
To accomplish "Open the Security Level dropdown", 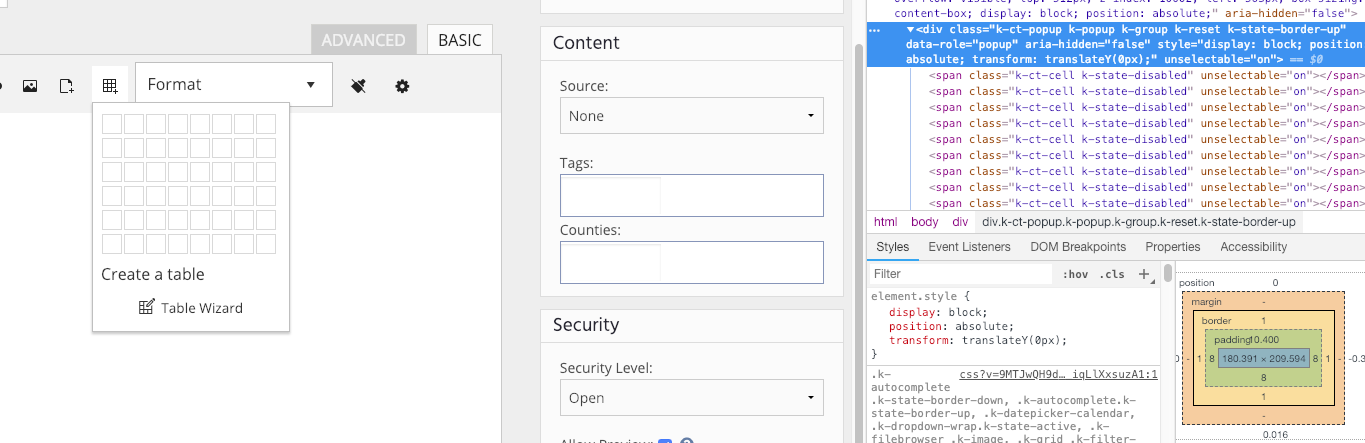I will [691, 398].
